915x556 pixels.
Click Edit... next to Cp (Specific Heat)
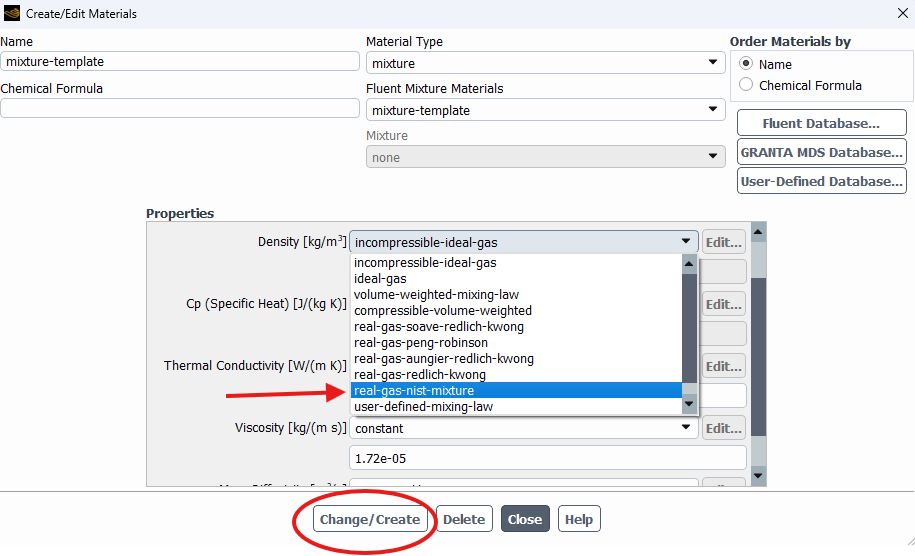point(724,305)
